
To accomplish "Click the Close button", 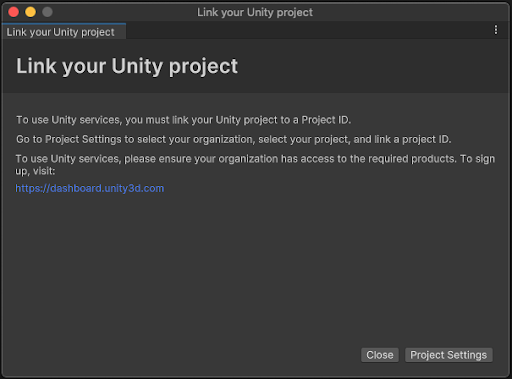I will 380,355.
